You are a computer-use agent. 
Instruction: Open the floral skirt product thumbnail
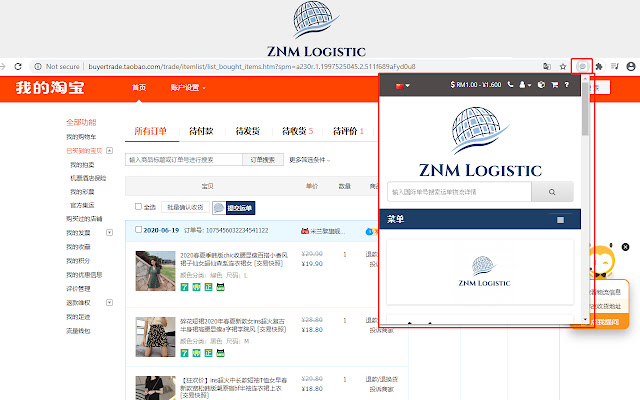155,337
